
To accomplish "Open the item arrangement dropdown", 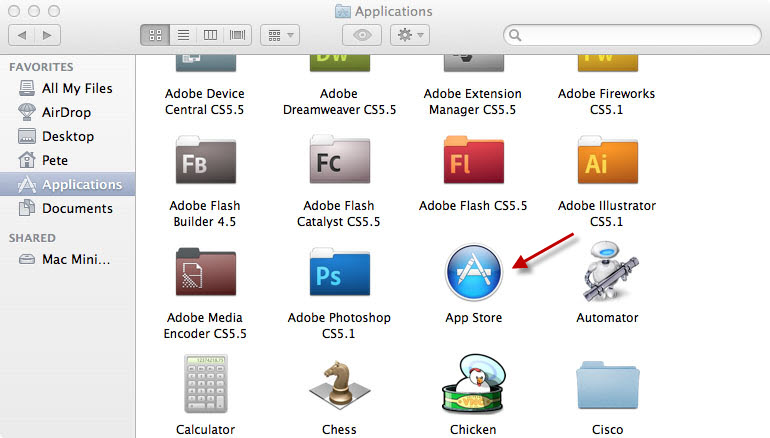I will (x=280, y=35).
